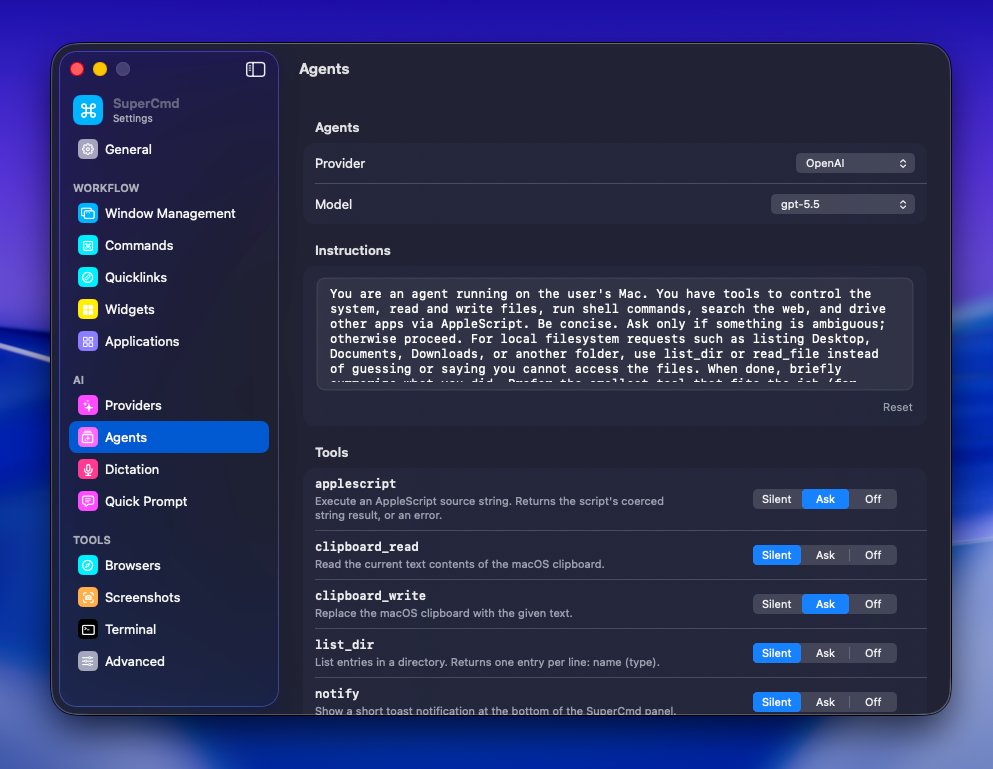Click the Tools section heading
The image size is (993, 769).
point(332,452)
